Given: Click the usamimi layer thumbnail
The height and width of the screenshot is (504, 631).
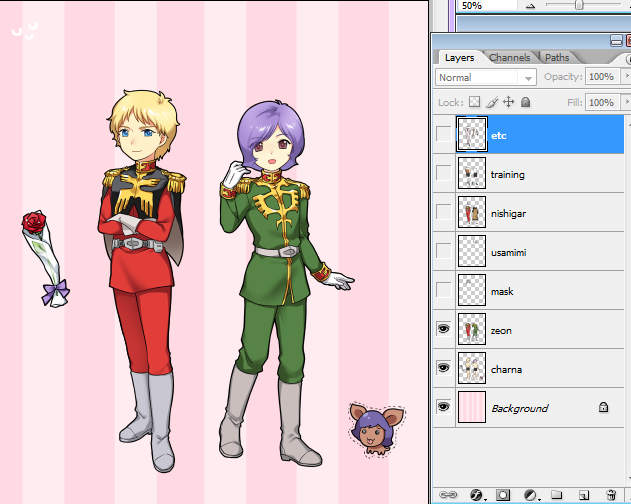Looking at the screenshot, I should 472,251.
